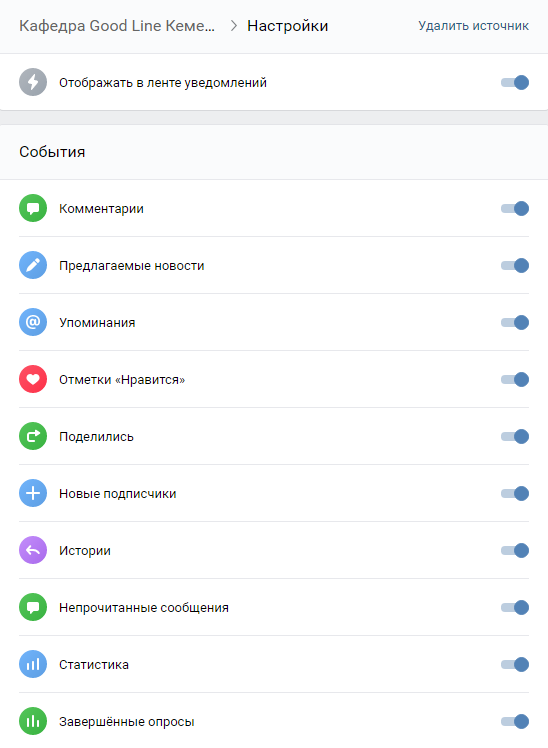Image resolution: width=548 pixels, height=748 pixels.
Task: Click the green share arrow Поделились icon
Action: pos(33,436)
